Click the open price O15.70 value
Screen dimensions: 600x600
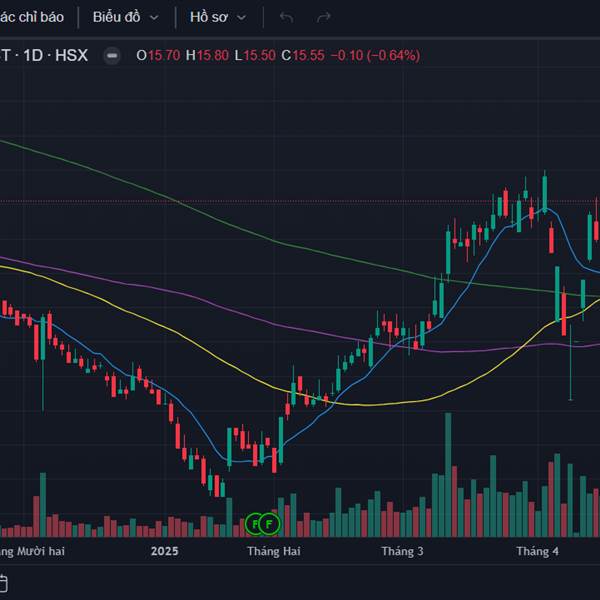tap(158, 55)
